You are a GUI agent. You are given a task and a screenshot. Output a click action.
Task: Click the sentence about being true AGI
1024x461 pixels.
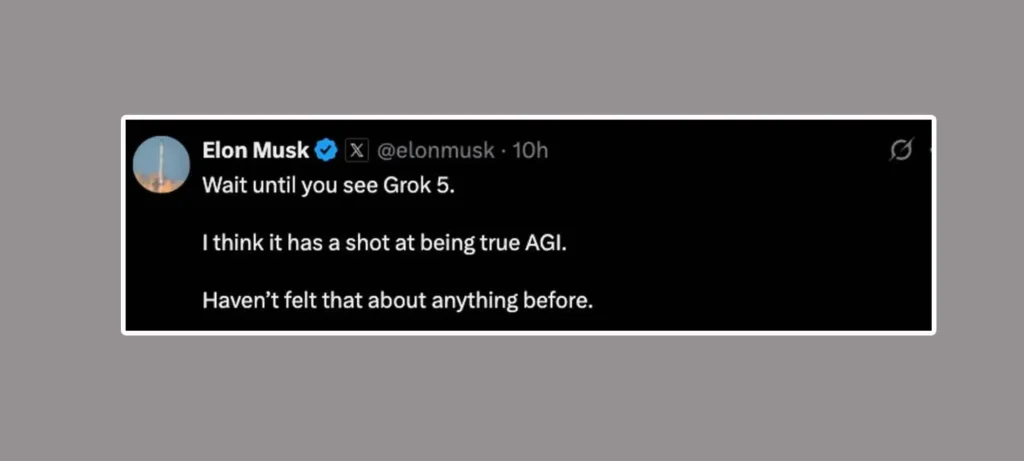tap(384, 243)
